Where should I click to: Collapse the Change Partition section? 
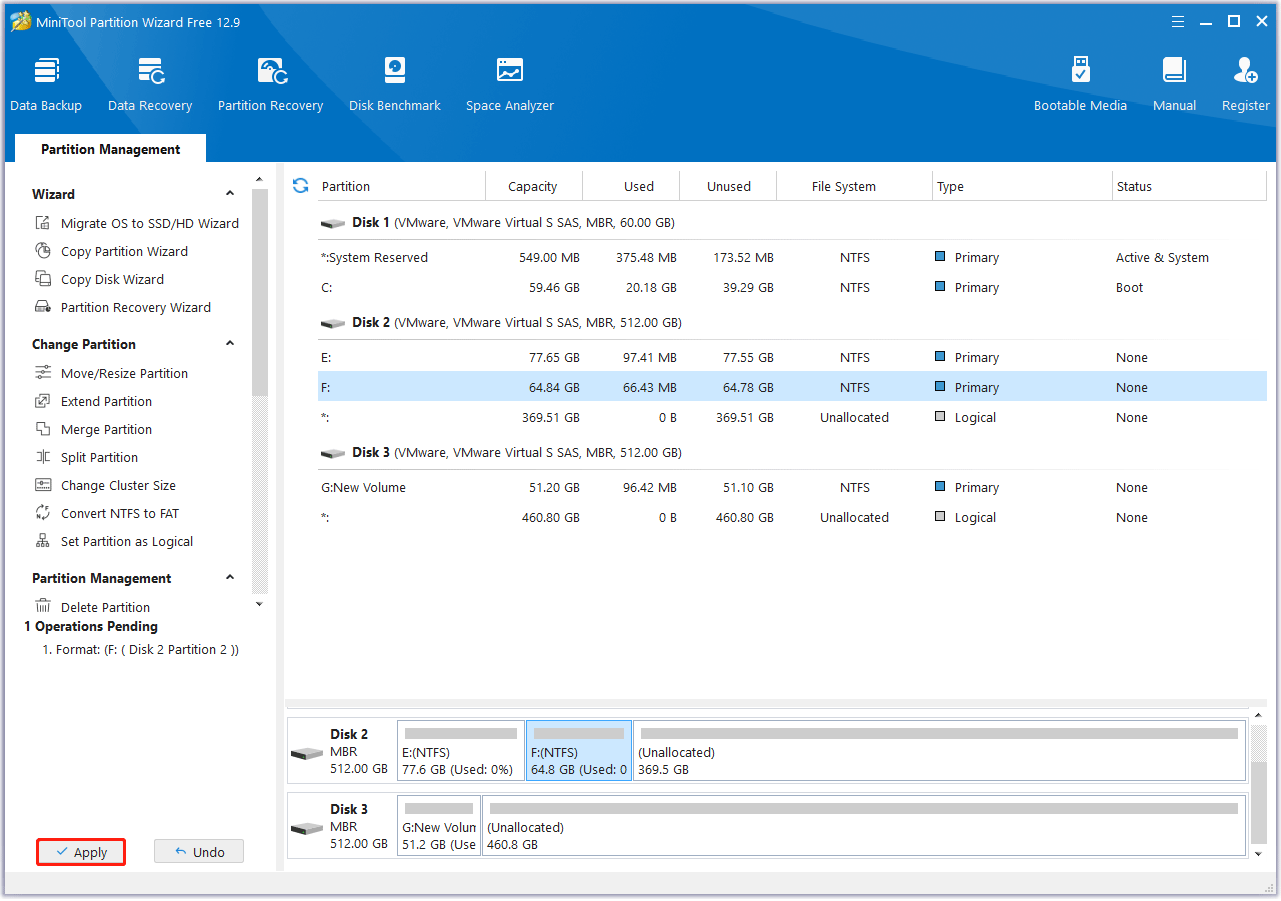[230, 344]
